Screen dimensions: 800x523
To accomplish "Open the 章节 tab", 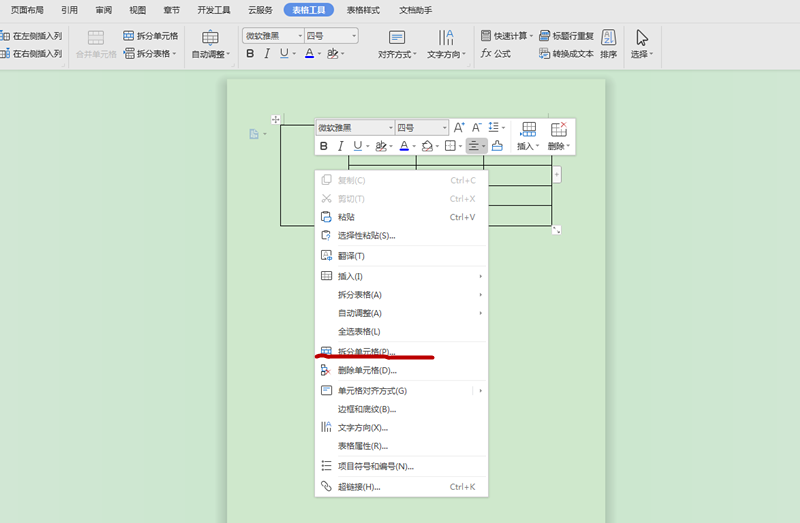I will [x=172, y=10].
